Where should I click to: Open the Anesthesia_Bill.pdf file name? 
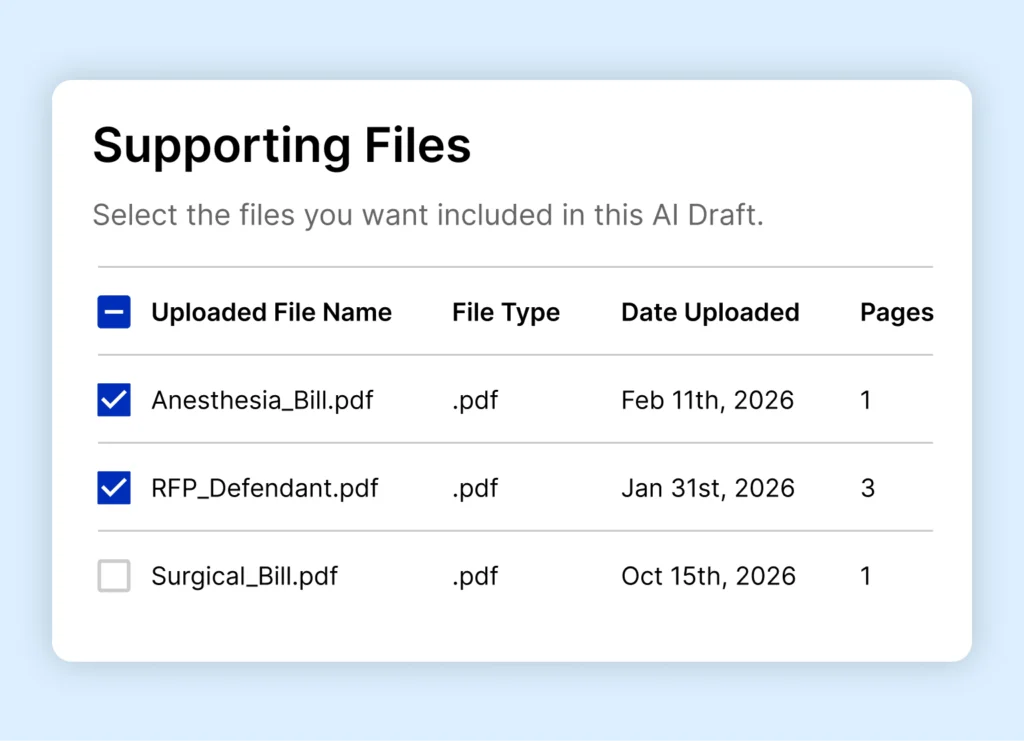[x=262, y=401]
